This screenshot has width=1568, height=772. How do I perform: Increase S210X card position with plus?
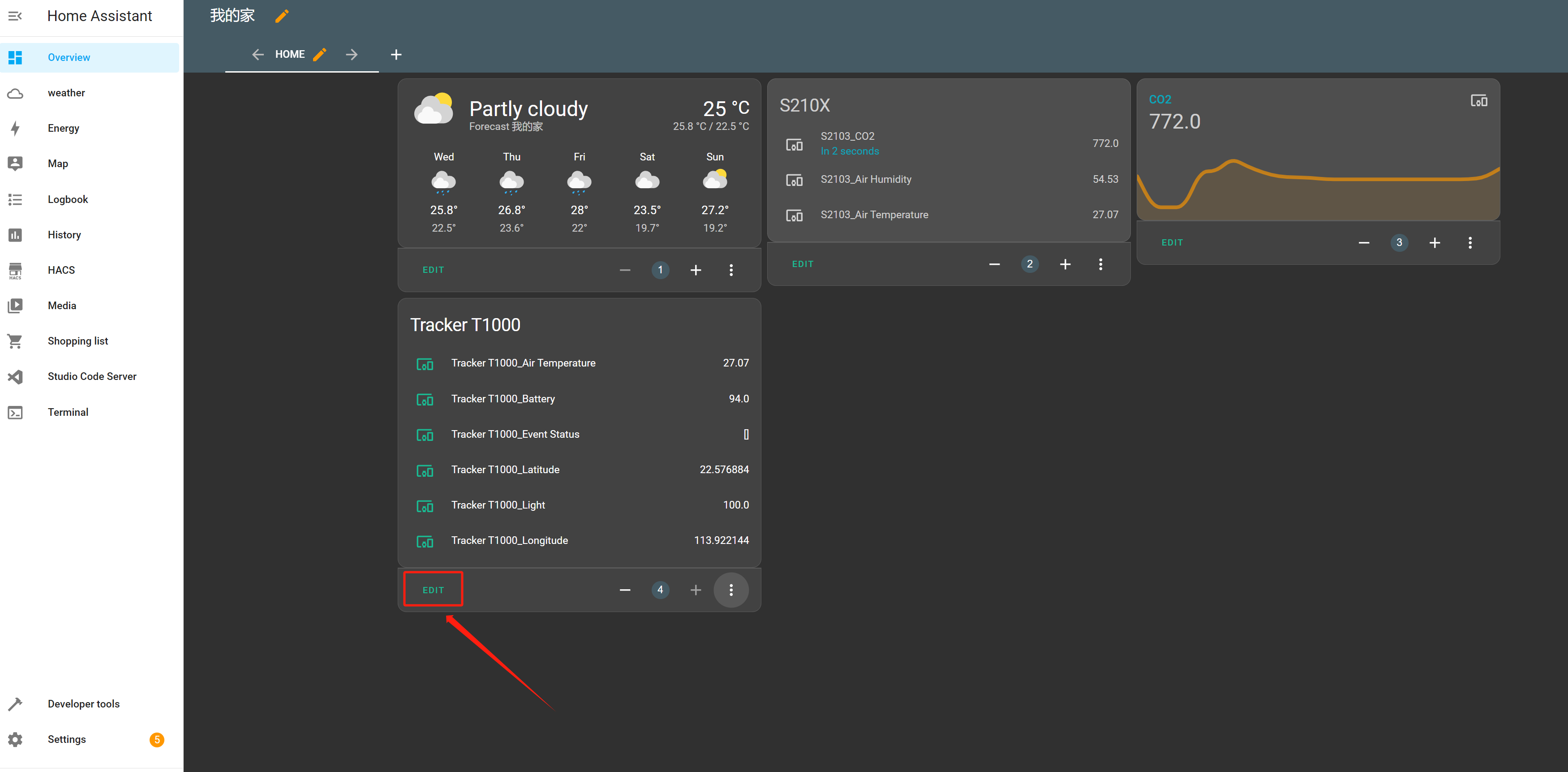point(1065,263)
